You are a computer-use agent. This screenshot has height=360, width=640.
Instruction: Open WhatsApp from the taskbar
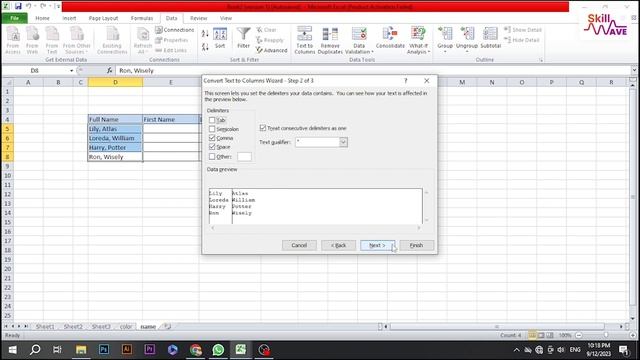(218, 350)
